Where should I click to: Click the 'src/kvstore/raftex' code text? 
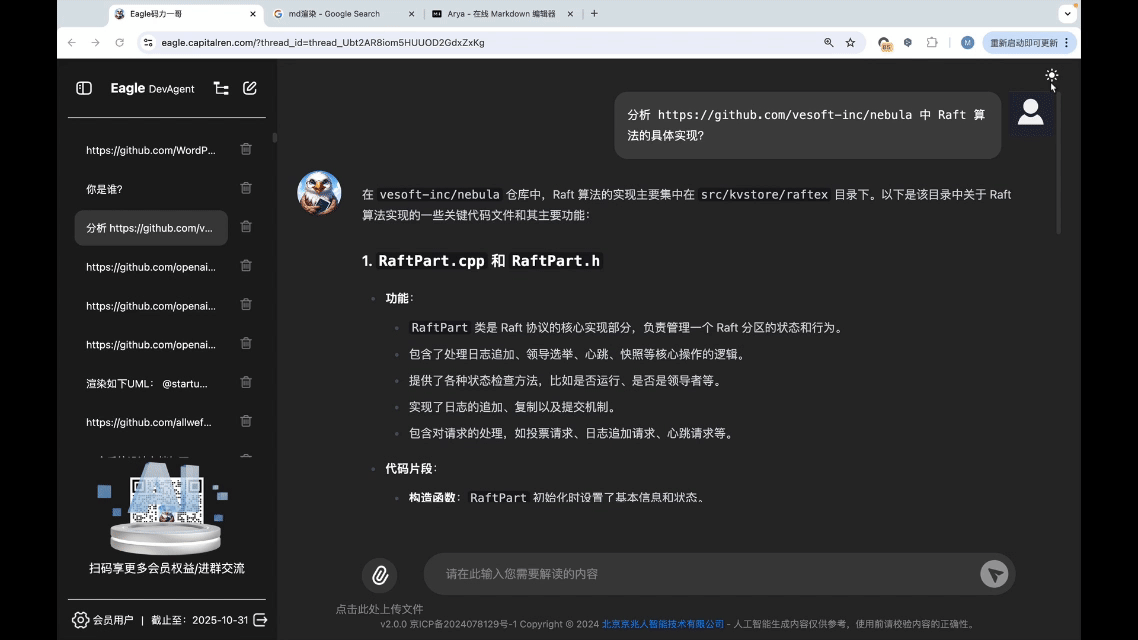[764, 194]
